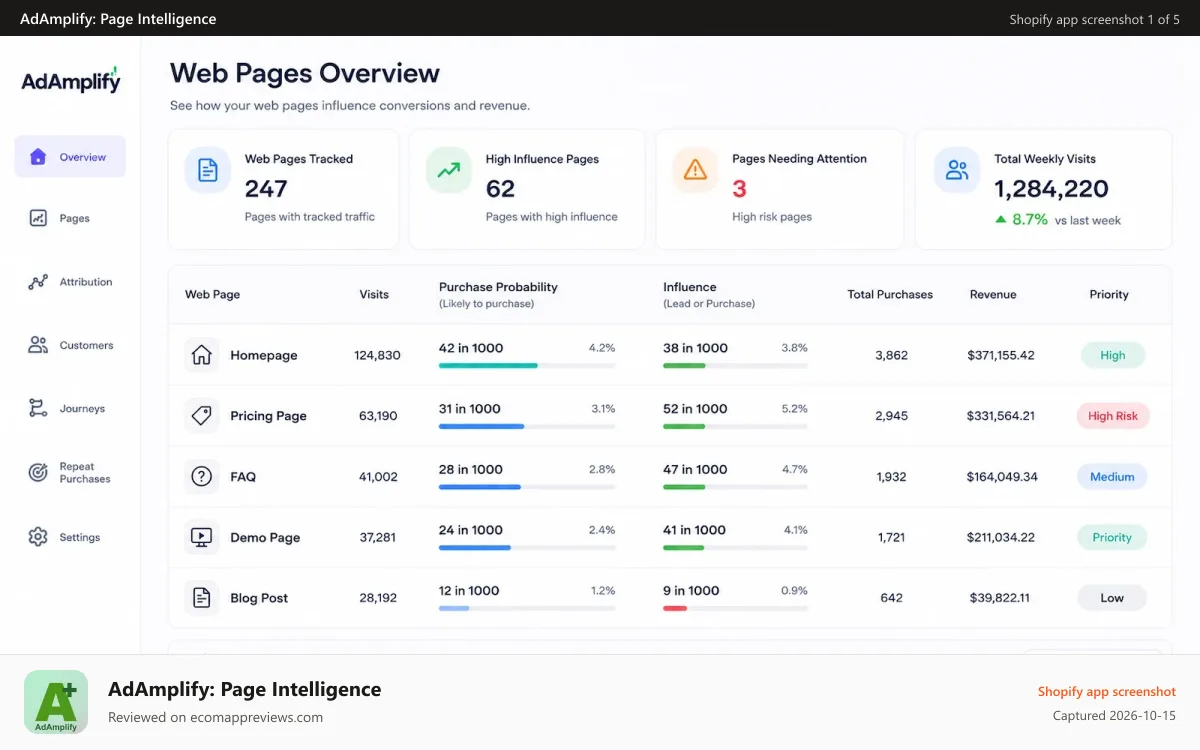
Task: Click the Revenue column header
Action: [x=993, y=295]
